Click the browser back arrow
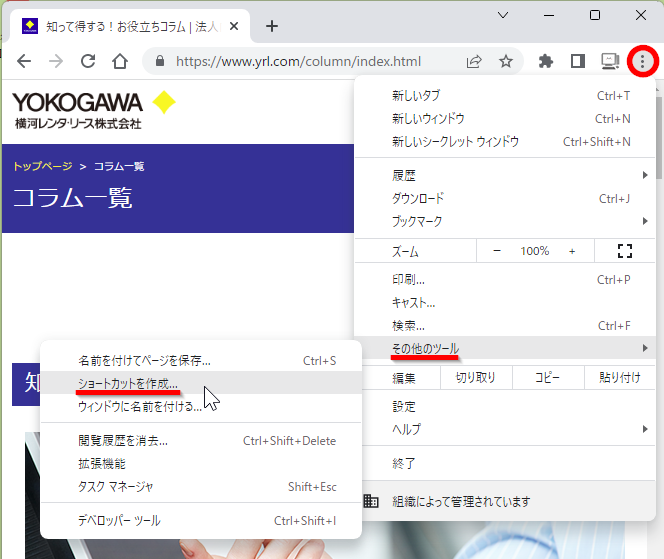Image resolution: width=664 pixels, height=559 pixels. click(x=24, y=61)
